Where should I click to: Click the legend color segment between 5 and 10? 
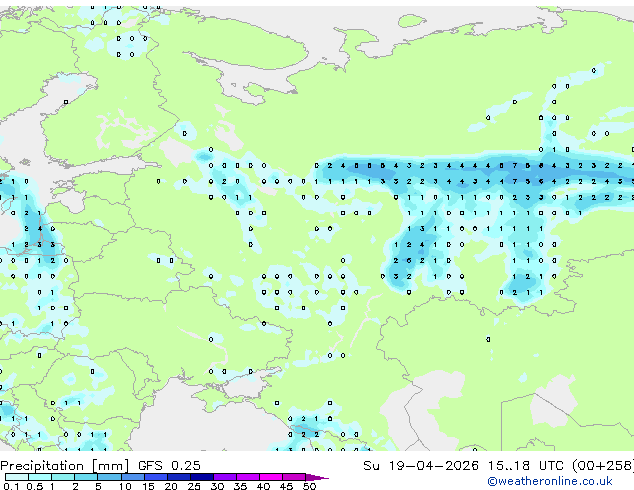pos(109,477)
